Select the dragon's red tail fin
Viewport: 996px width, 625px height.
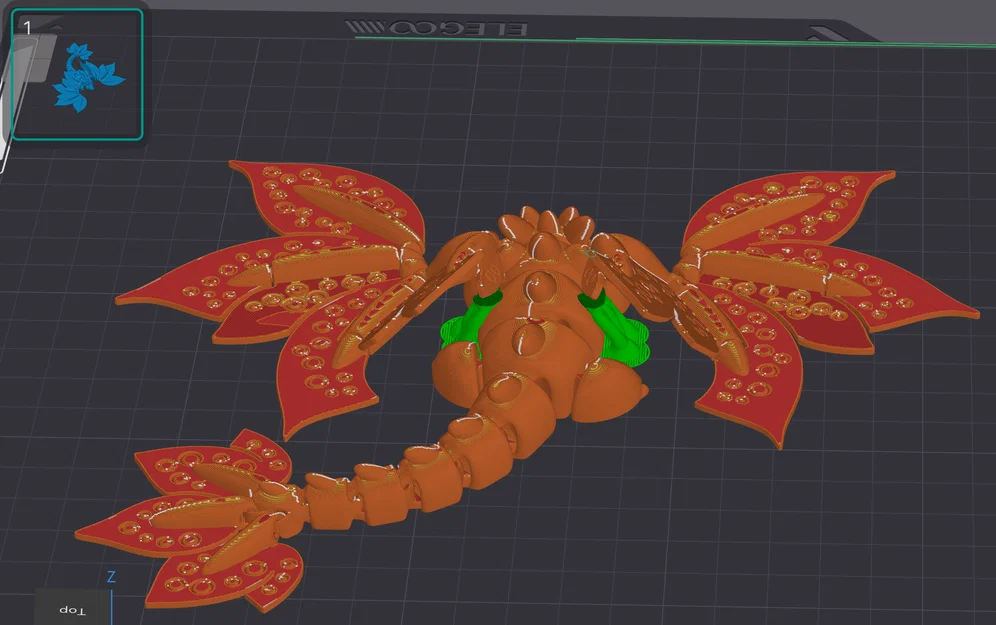[x=191, y=521]
